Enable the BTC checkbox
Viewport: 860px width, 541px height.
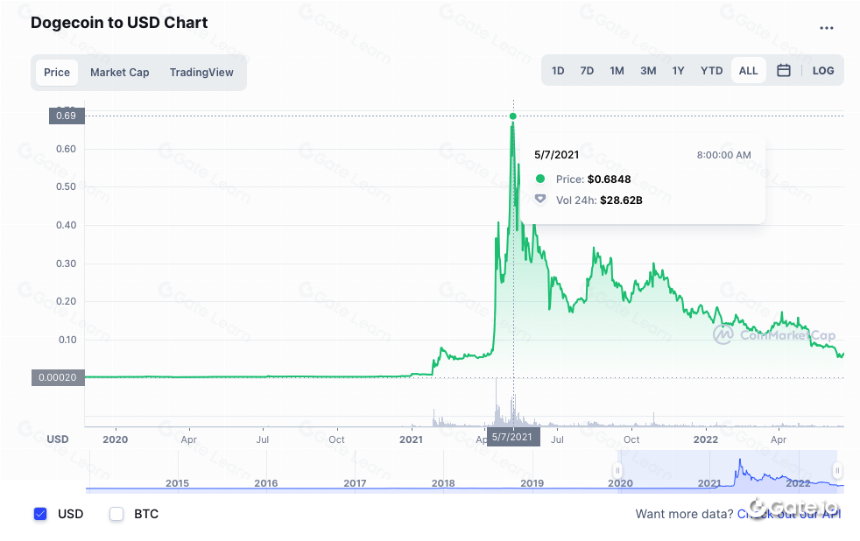(116, 514)
